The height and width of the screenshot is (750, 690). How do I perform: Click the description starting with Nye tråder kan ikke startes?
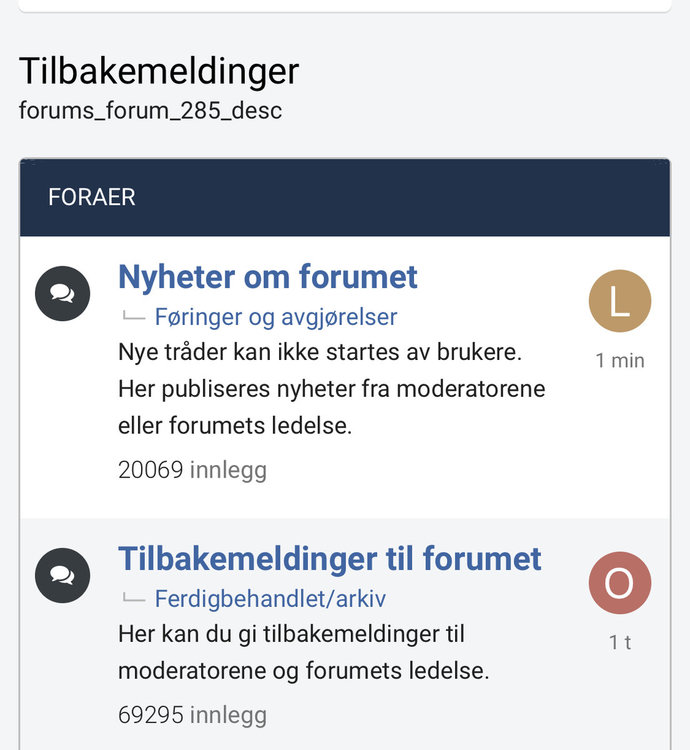click(x=331, y=389)
